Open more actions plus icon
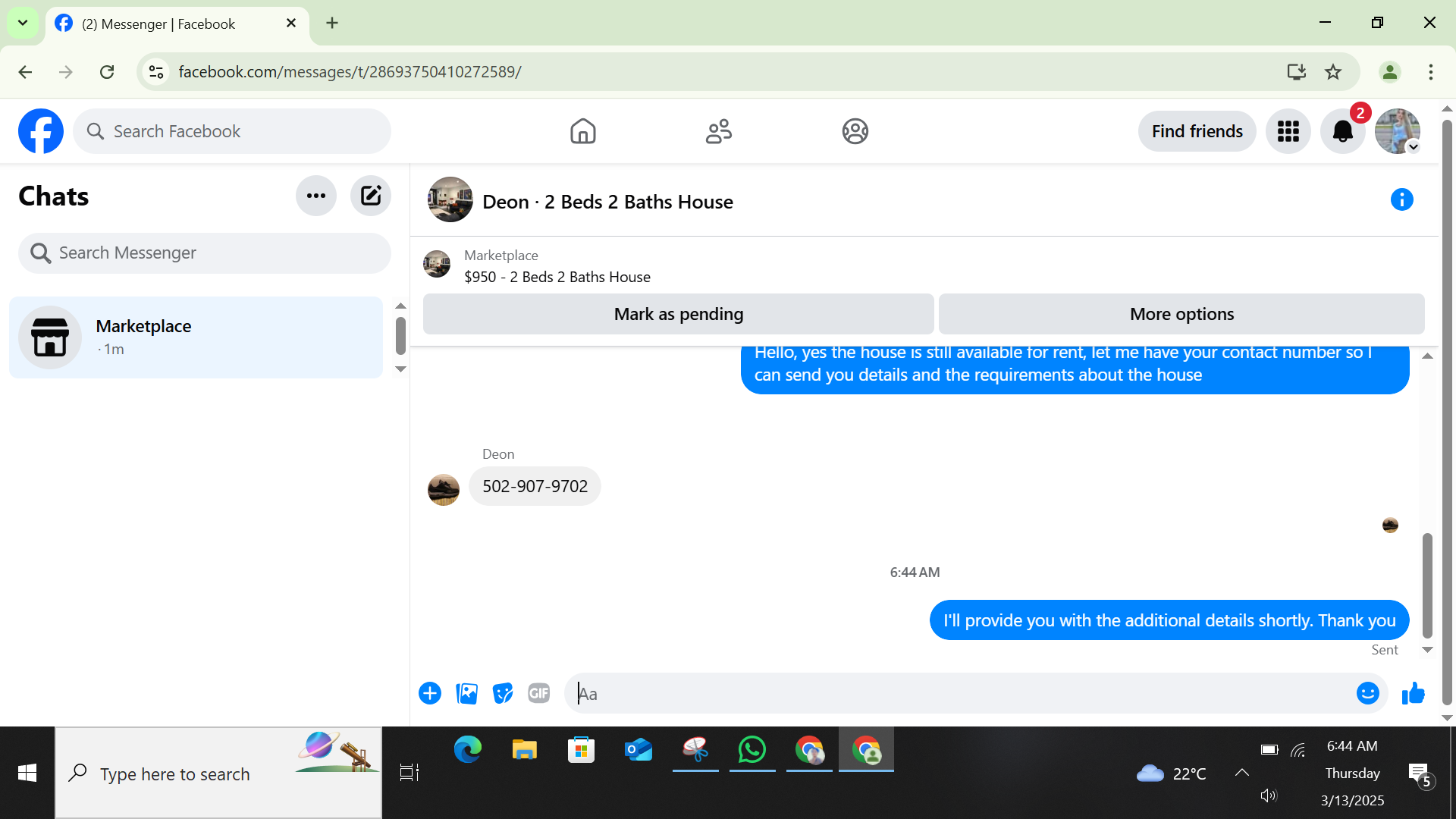Screen dimensions: 1456x819 click(430, 693)
